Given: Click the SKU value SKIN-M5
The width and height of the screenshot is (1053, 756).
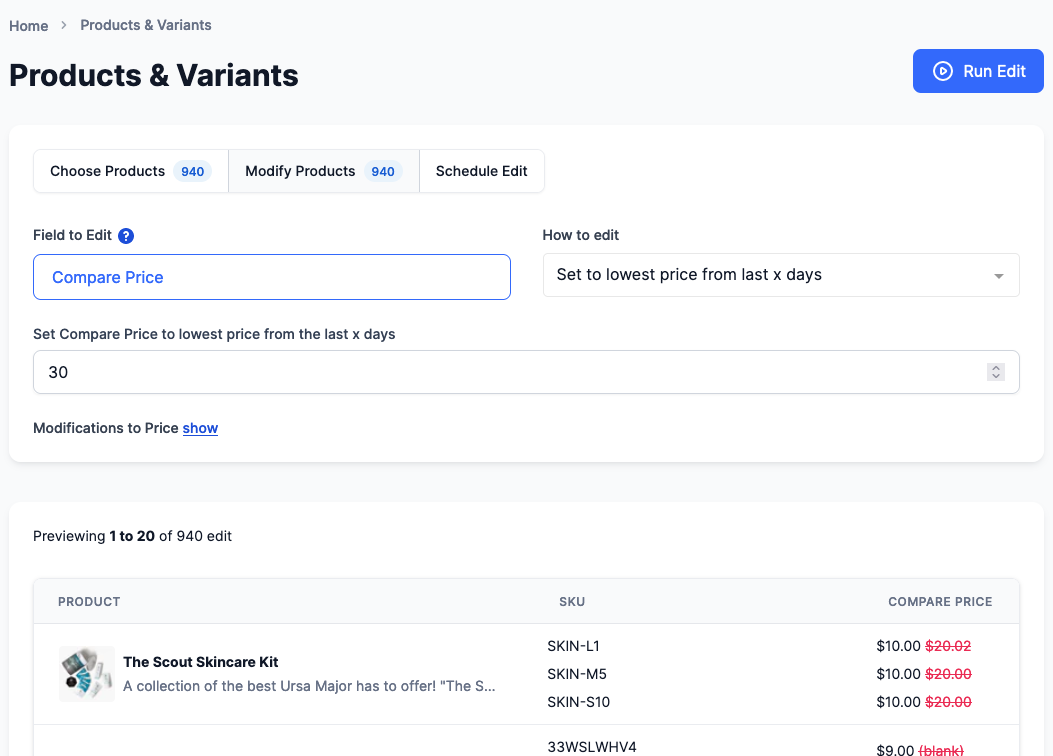Looking at the screenshot, I should click(577, 674).
